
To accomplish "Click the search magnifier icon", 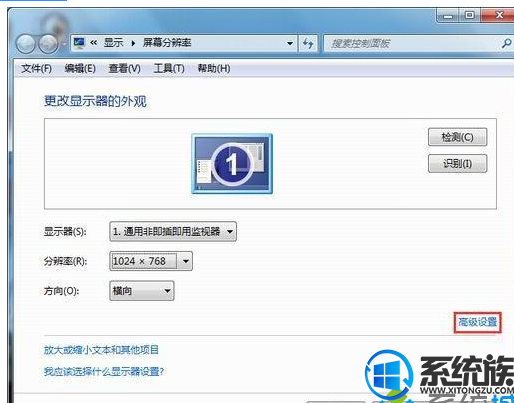I will click(506, 43).
